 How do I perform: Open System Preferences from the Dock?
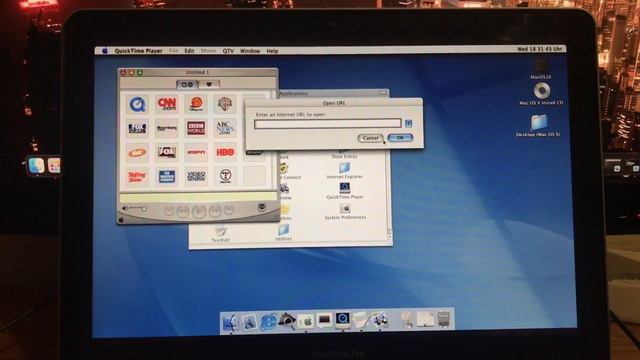(305, 322)
